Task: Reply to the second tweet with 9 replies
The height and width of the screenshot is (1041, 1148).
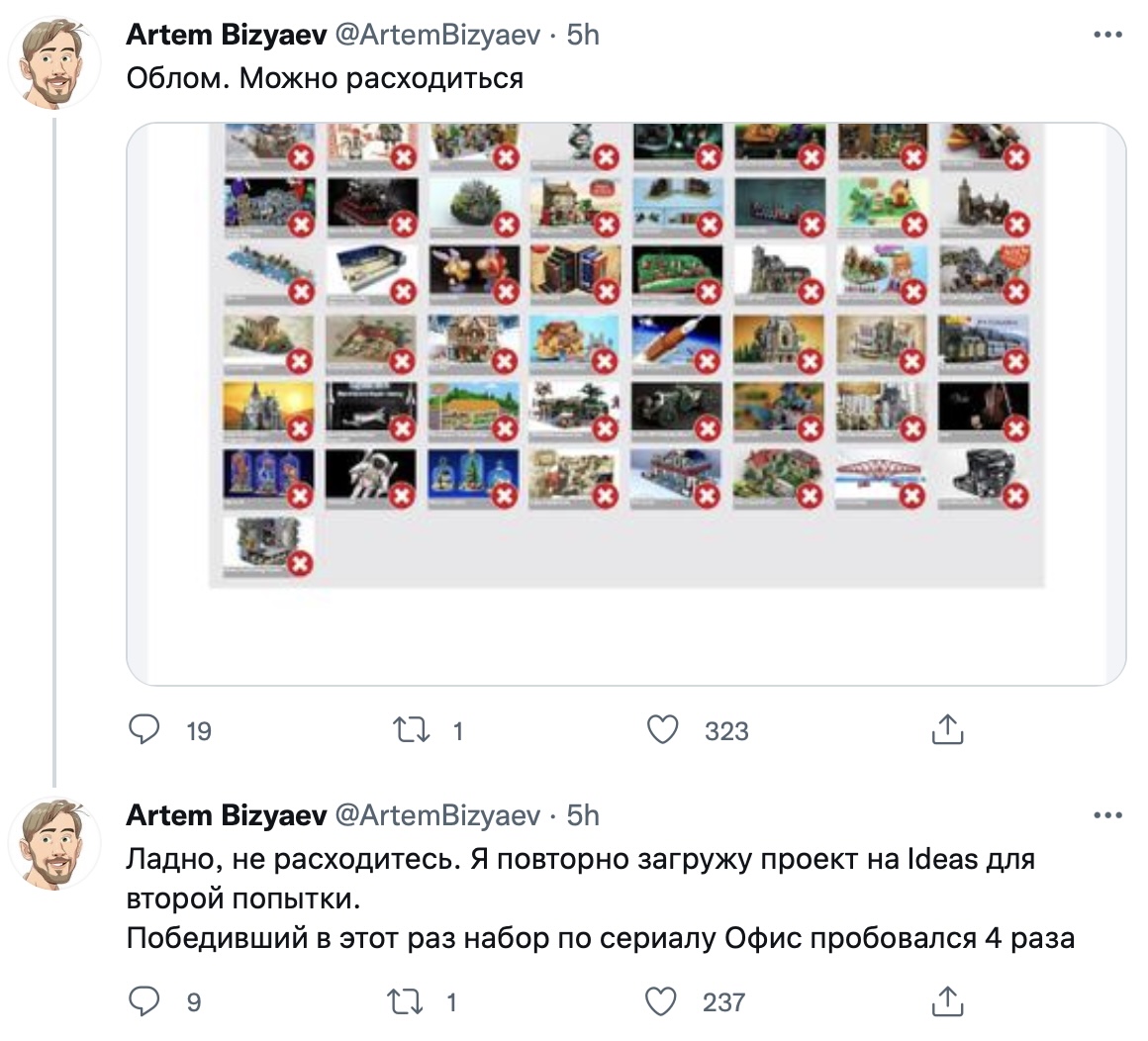Action: [x=144, y=1000]
